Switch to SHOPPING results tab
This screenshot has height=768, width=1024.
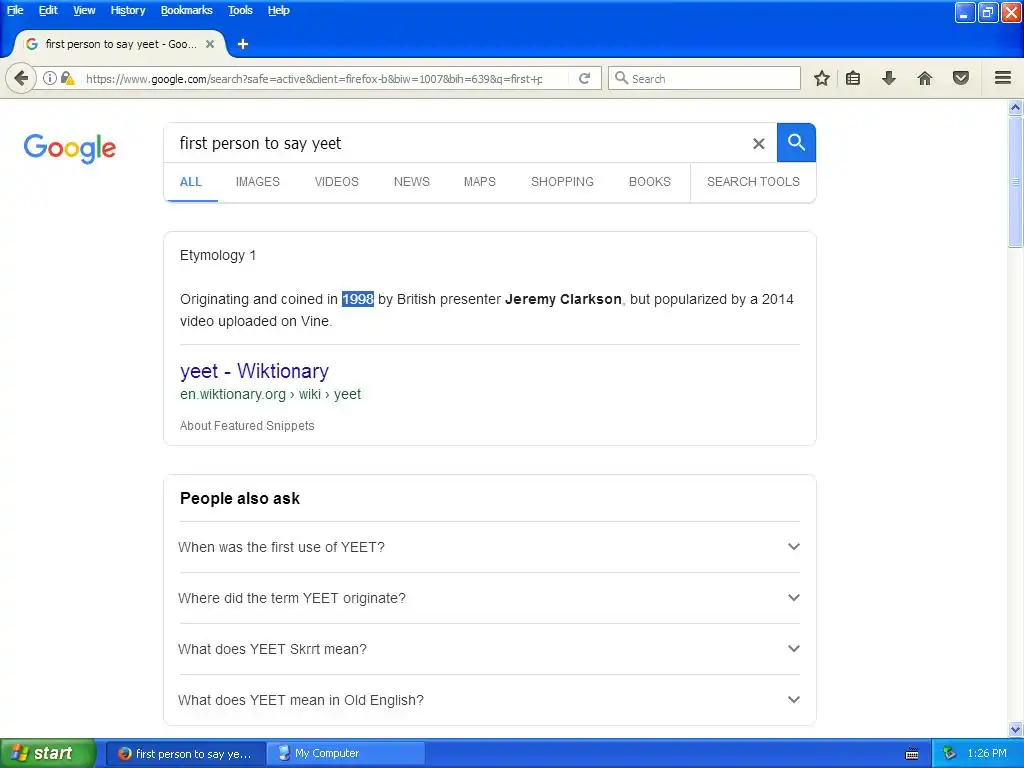562,182
